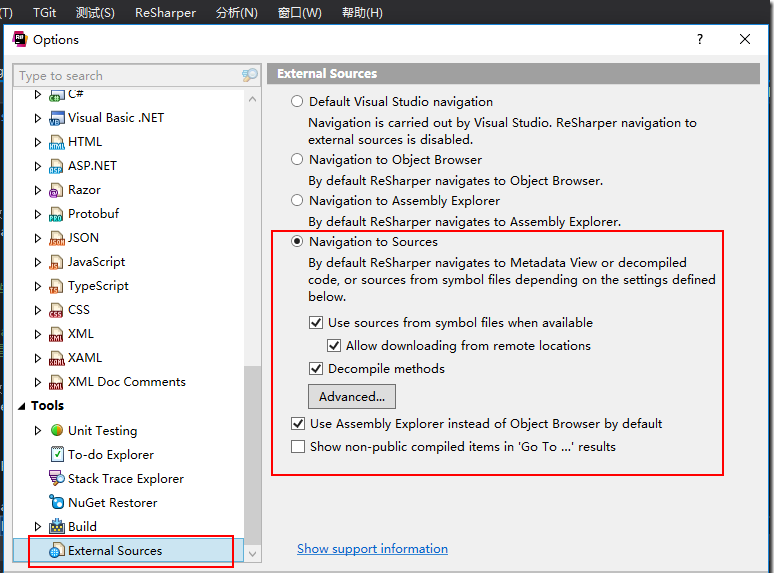Click the search magnifier icon
Image resolution: width=774 pixels, height=573 pixels.
coord(250,75)
